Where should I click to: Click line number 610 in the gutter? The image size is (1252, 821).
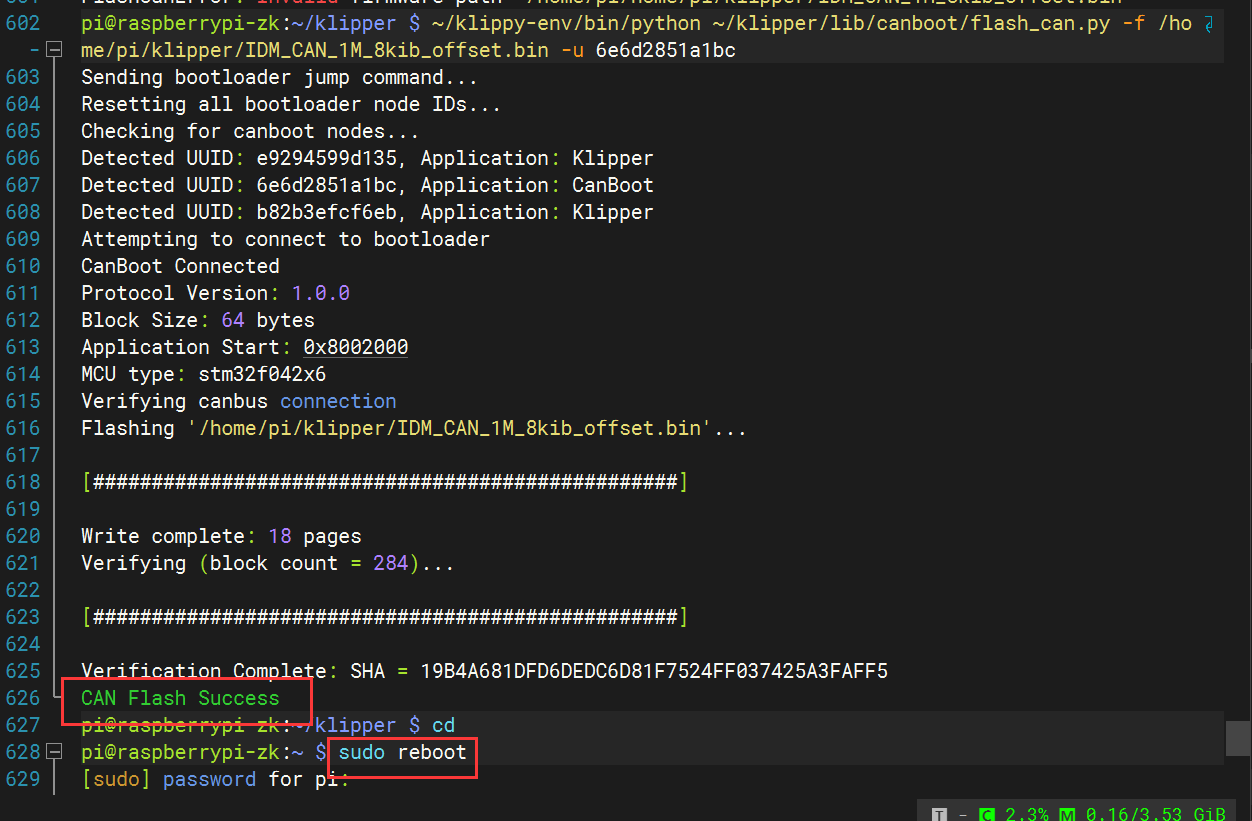click(x=22, y=266)
